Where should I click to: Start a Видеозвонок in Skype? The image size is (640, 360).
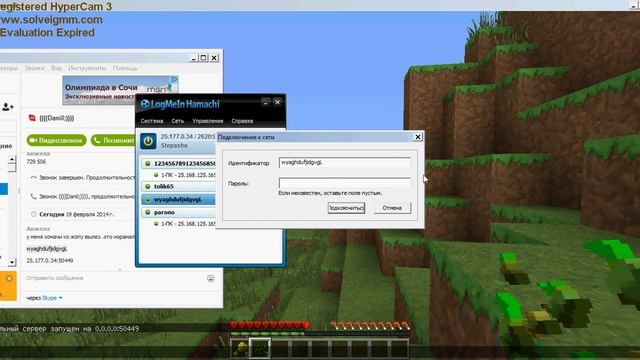pos(57,140)
